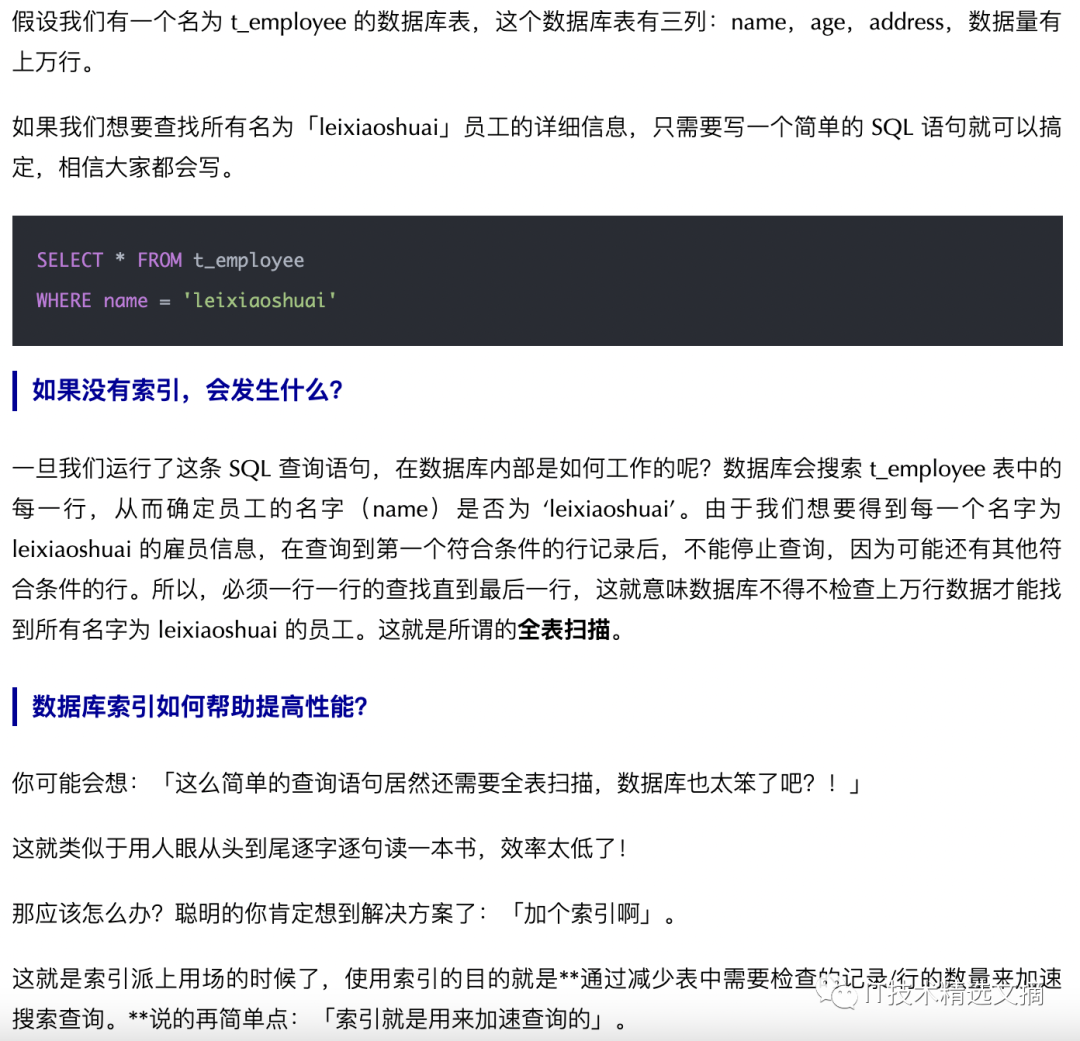Viewport: 1080px width, 1041px height.
Task: Click 't_employee' in the SQL code
Action: (x=248, y=260)
